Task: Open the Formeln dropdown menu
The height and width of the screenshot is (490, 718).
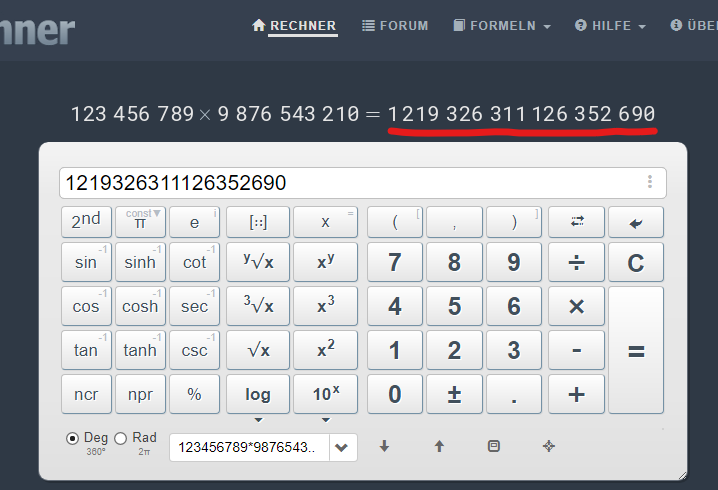Action: pyautogui.click(x=502, y=26)
